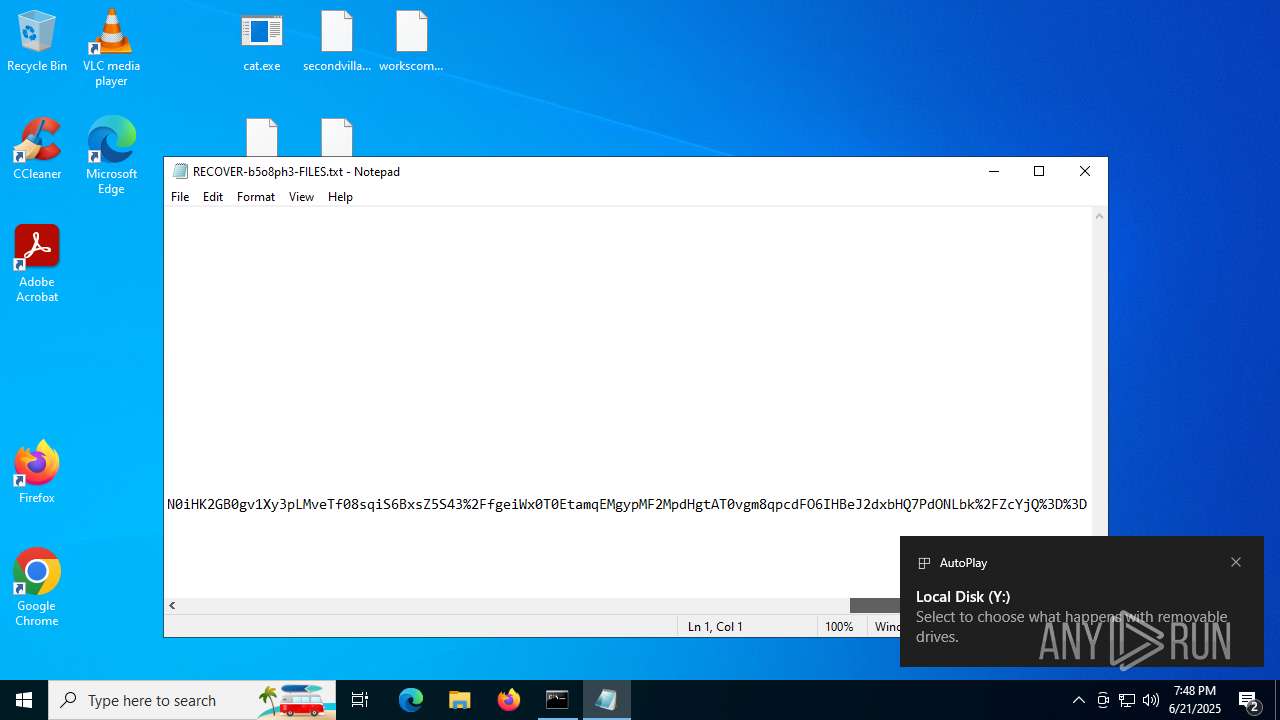The image size is (1280, 720).
Task: Open Google Chrome desktop shortcut
Action: tap(37, 588)
